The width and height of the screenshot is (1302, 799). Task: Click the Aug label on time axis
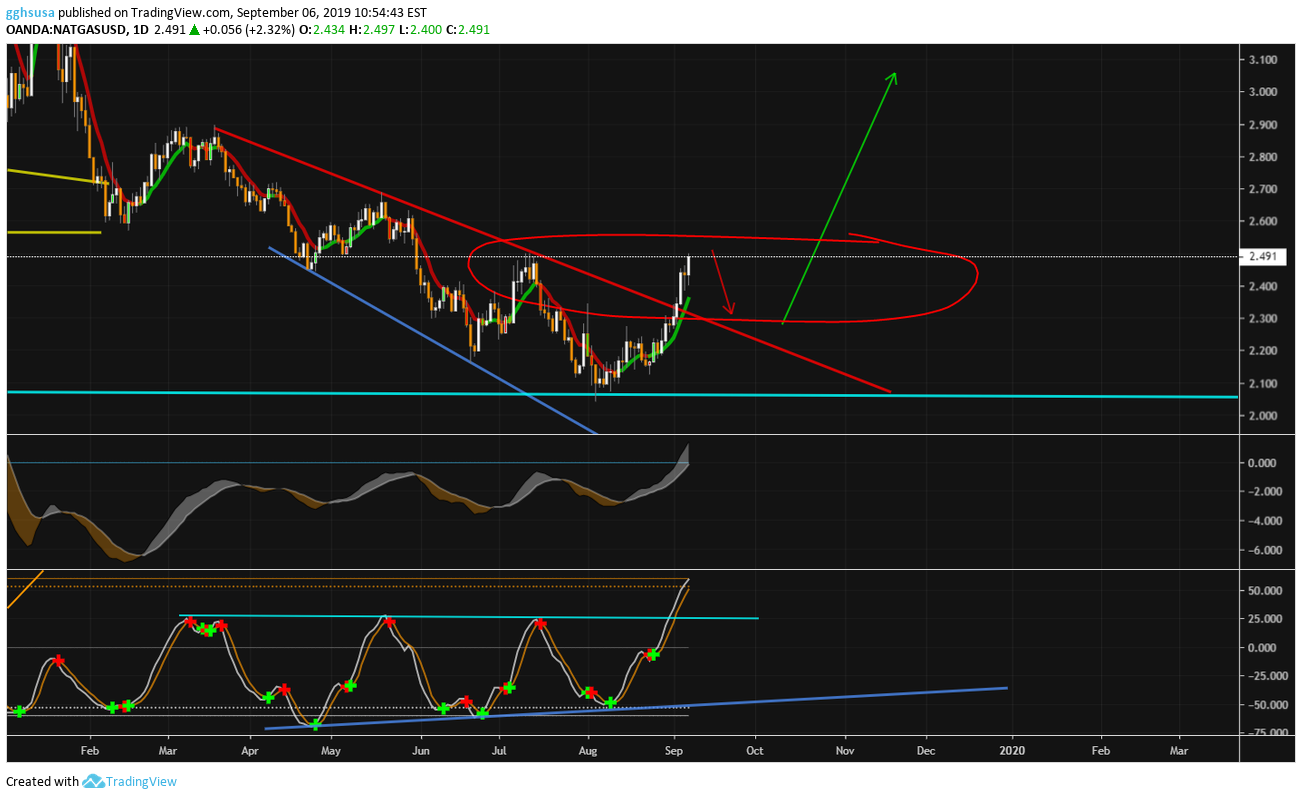588,749
